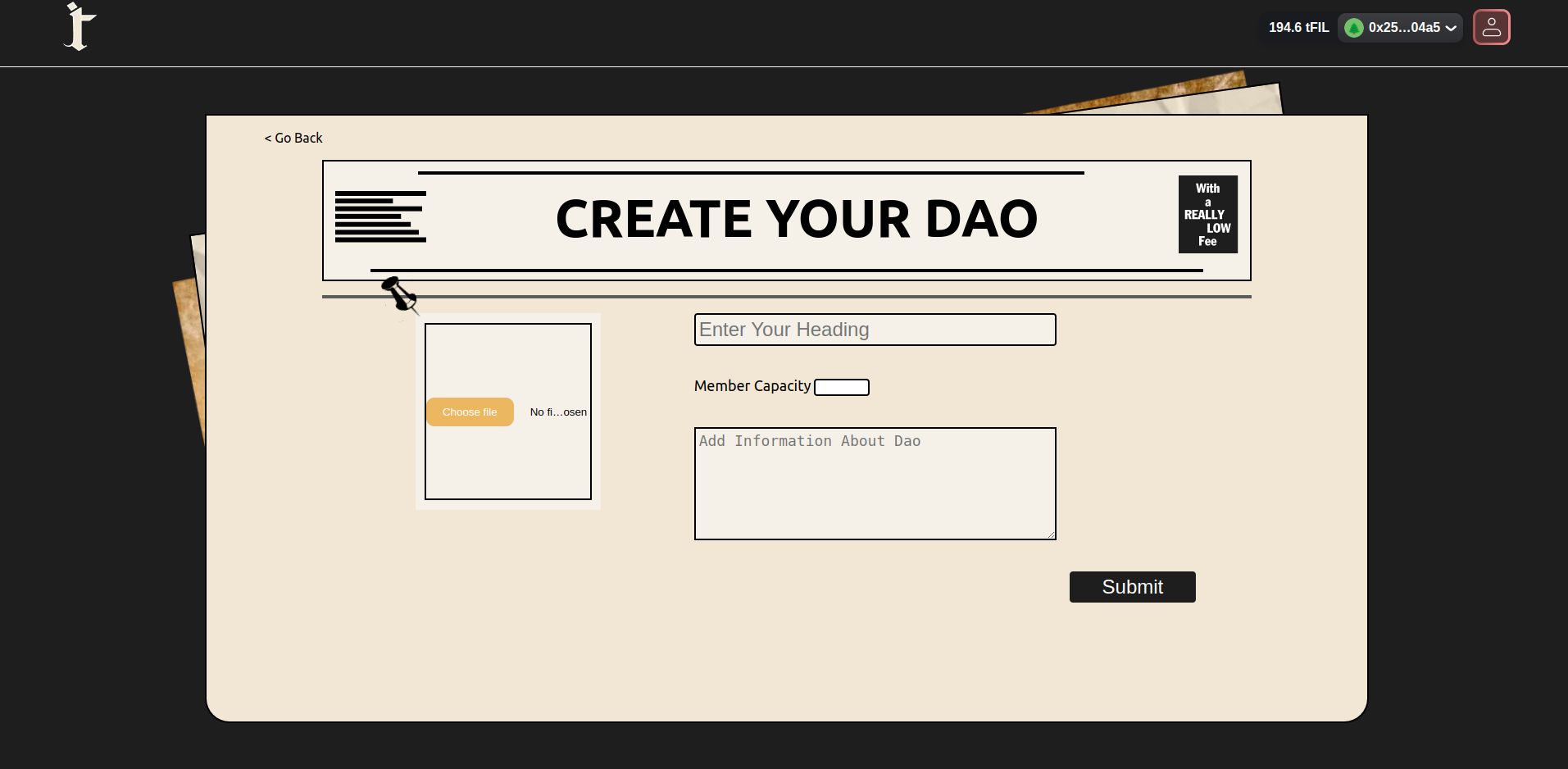This screenshot has width=1568, height=769.
Task: Click the Choose file button
Action: pos(470,412)
